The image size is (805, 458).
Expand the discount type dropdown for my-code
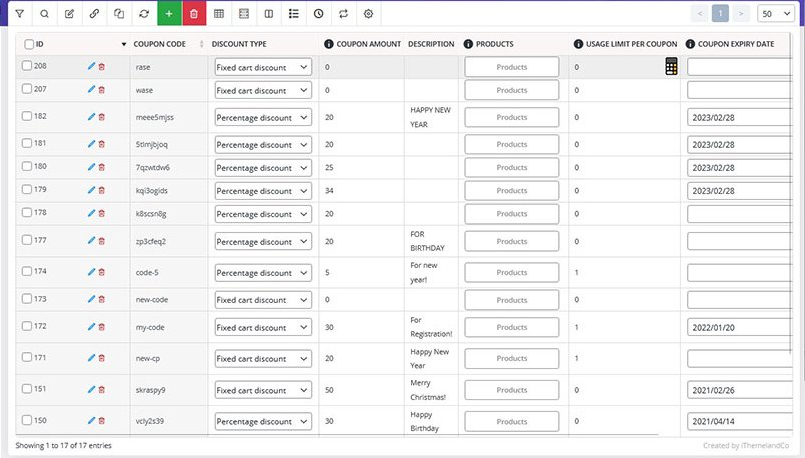coord(263,327)
